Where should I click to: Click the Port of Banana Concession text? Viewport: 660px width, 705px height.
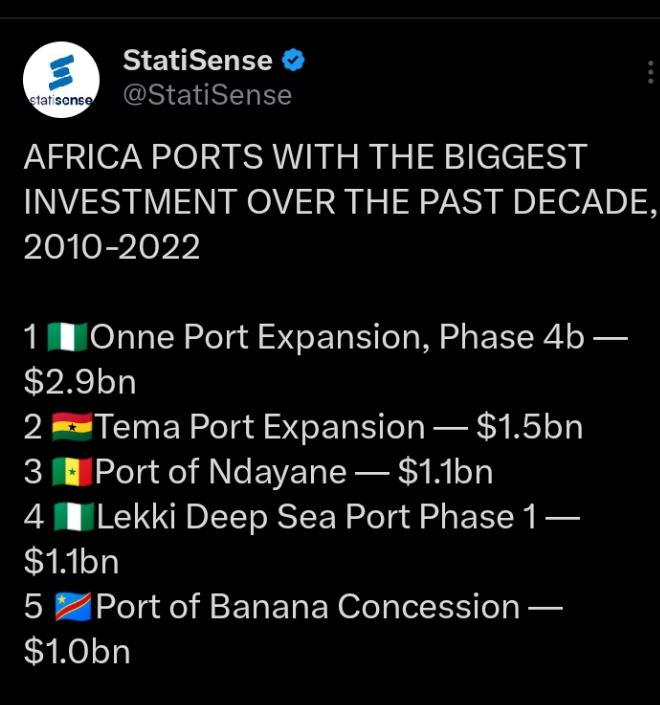tap(308, 607)
